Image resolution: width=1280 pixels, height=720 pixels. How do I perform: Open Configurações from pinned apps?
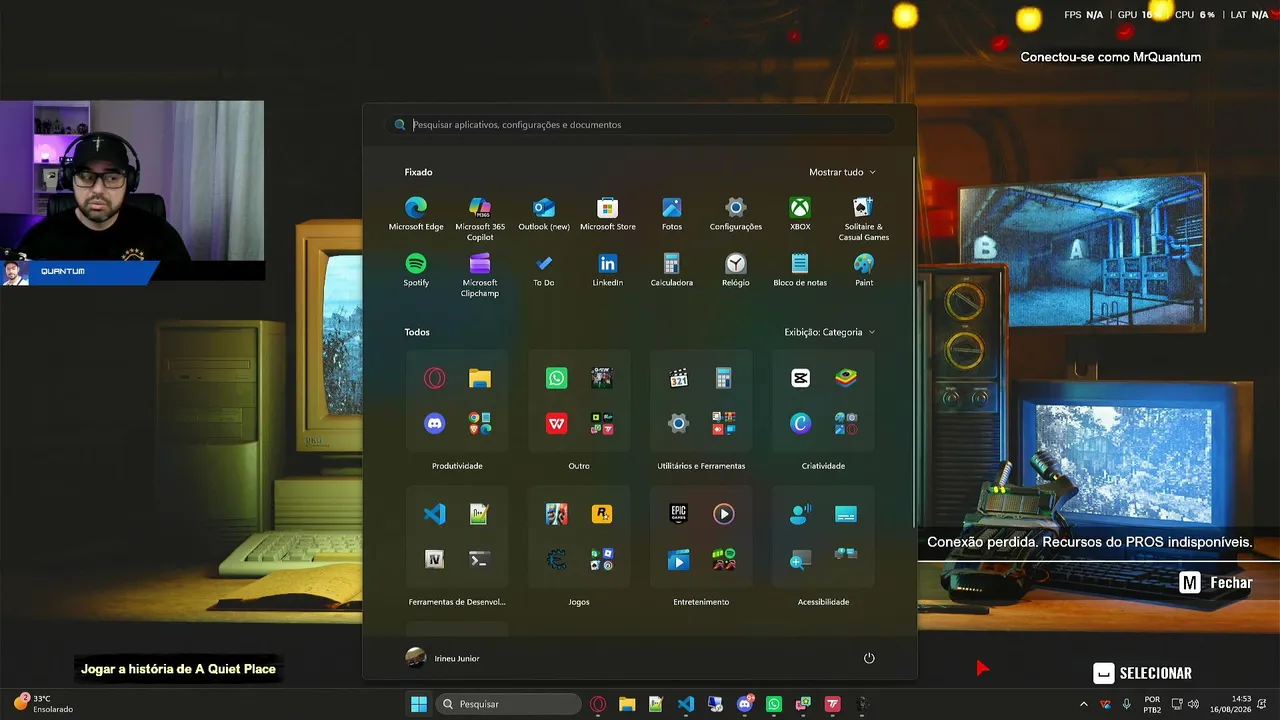pos(736,213)
